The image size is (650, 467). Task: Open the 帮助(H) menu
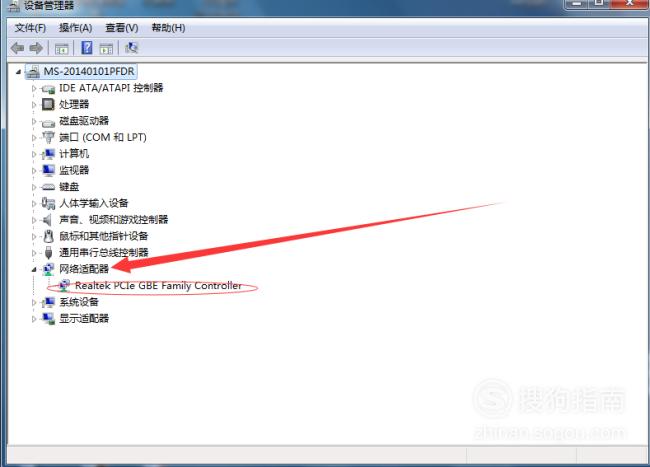pyautogui.click(x=168, y=28)
